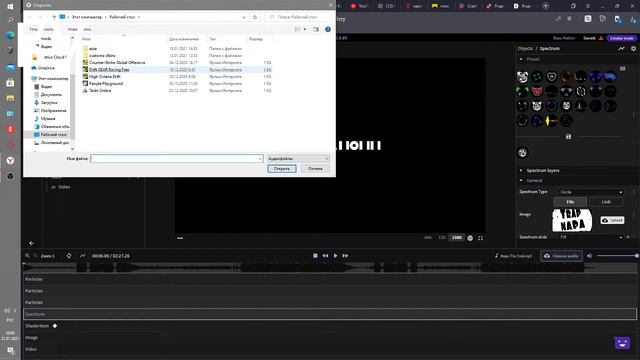The height and width of the screenshot is (360, 640).
Task: Click the graph line icon in Spectrum panel
Action: click(621, 48)
